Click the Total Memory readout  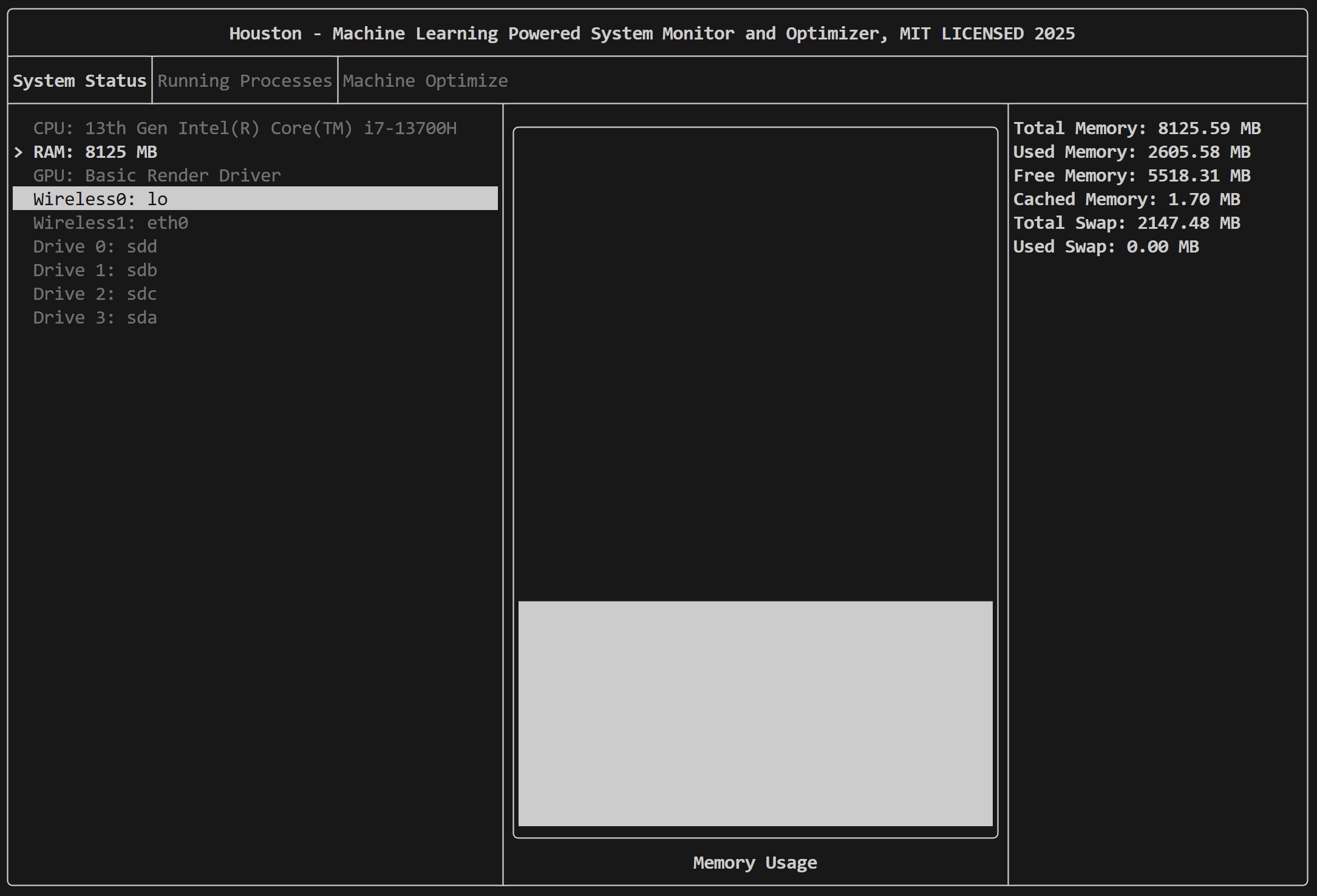(1137, 128)
